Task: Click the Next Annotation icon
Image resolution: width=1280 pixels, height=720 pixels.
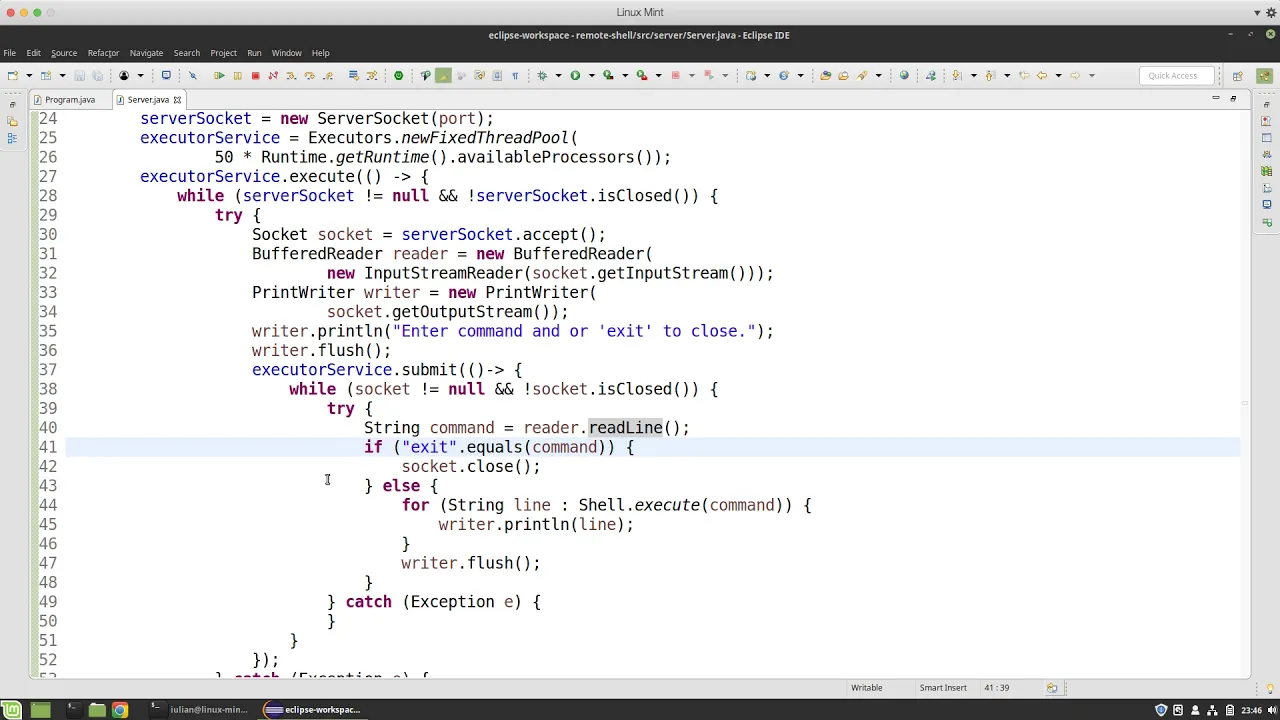Action: pyautogui.click(x=955, y=75)
